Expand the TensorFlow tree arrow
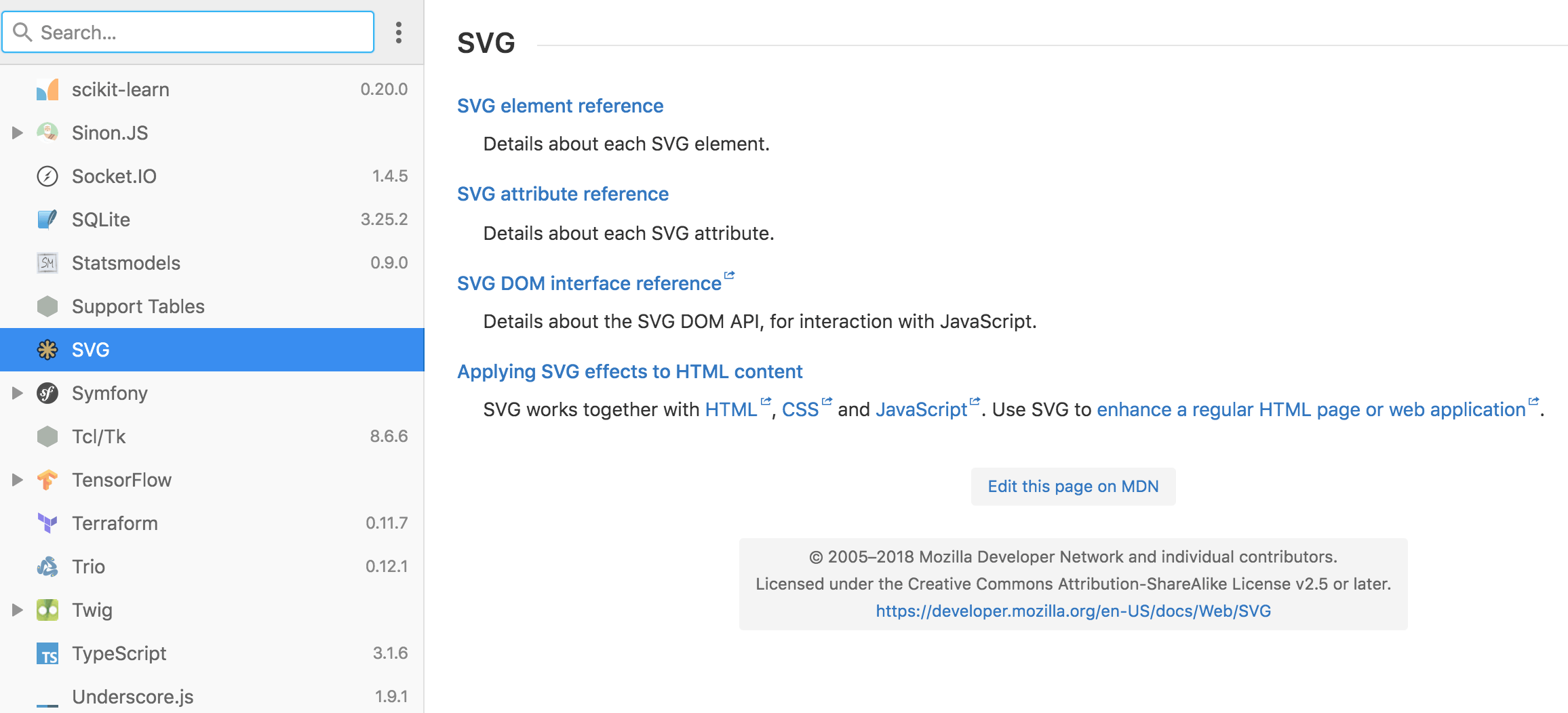This screenshot has width=1568, height=713. (18, 480)
